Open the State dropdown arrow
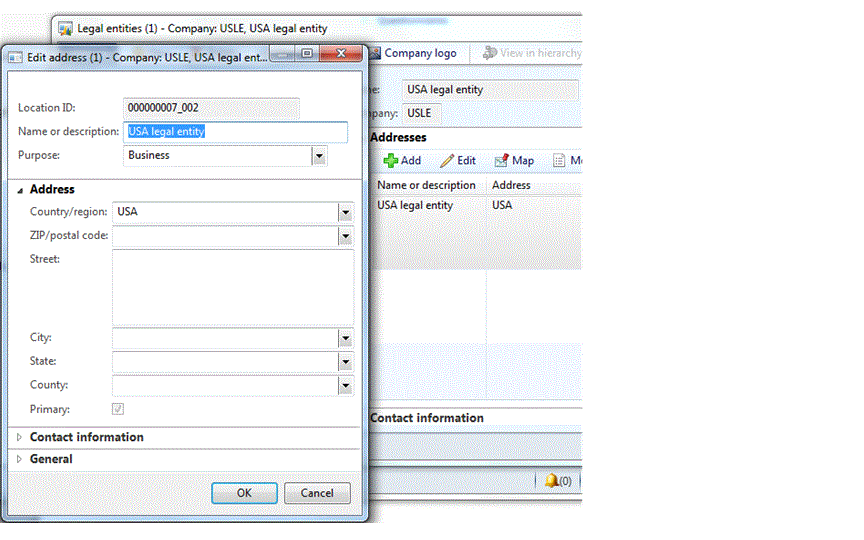The width and height of the screenshot is (864, 540). 345,361
